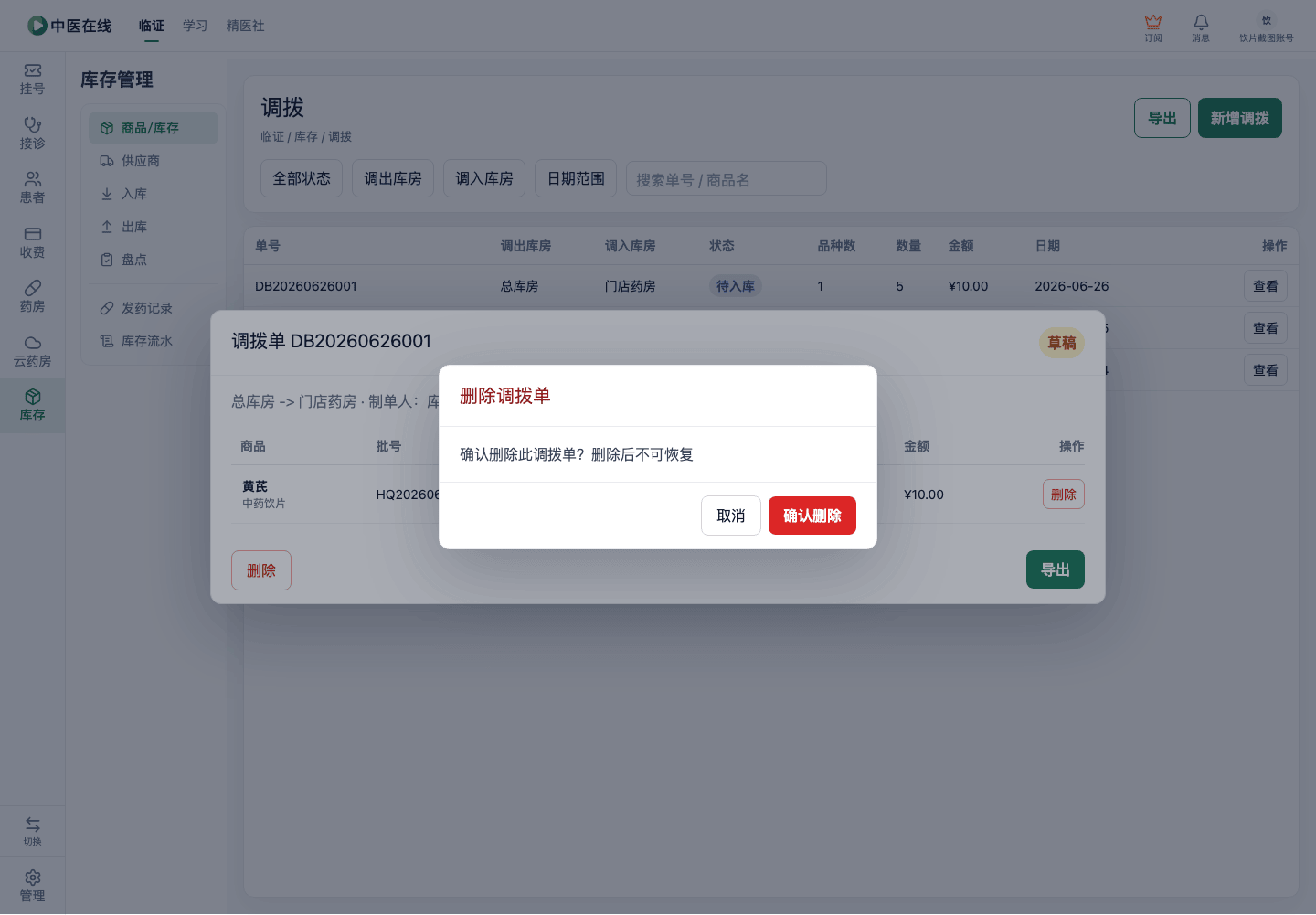This screenshot has width=1316, height=915.
Task: Open 供应商 suppliers menu item
Action: point(154,161)
